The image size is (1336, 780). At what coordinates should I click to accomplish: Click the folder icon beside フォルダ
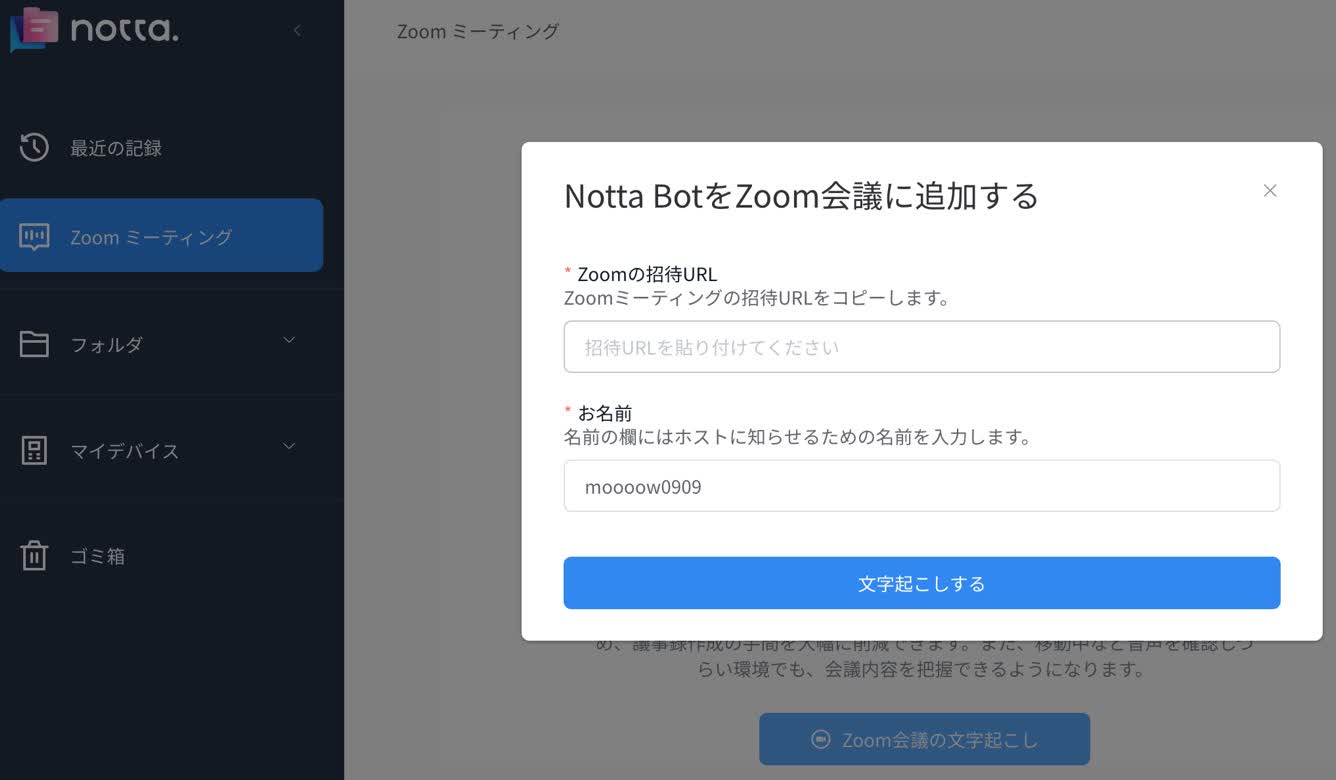point(34,344)
